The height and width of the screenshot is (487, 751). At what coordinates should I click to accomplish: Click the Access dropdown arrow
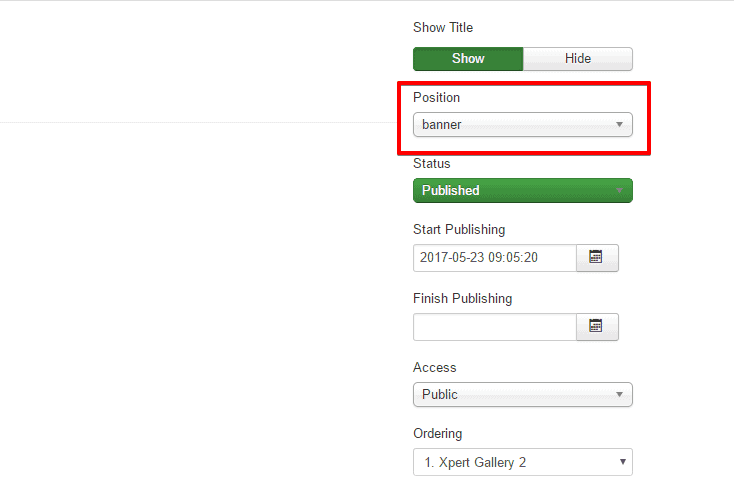click(x=620, y=394)
